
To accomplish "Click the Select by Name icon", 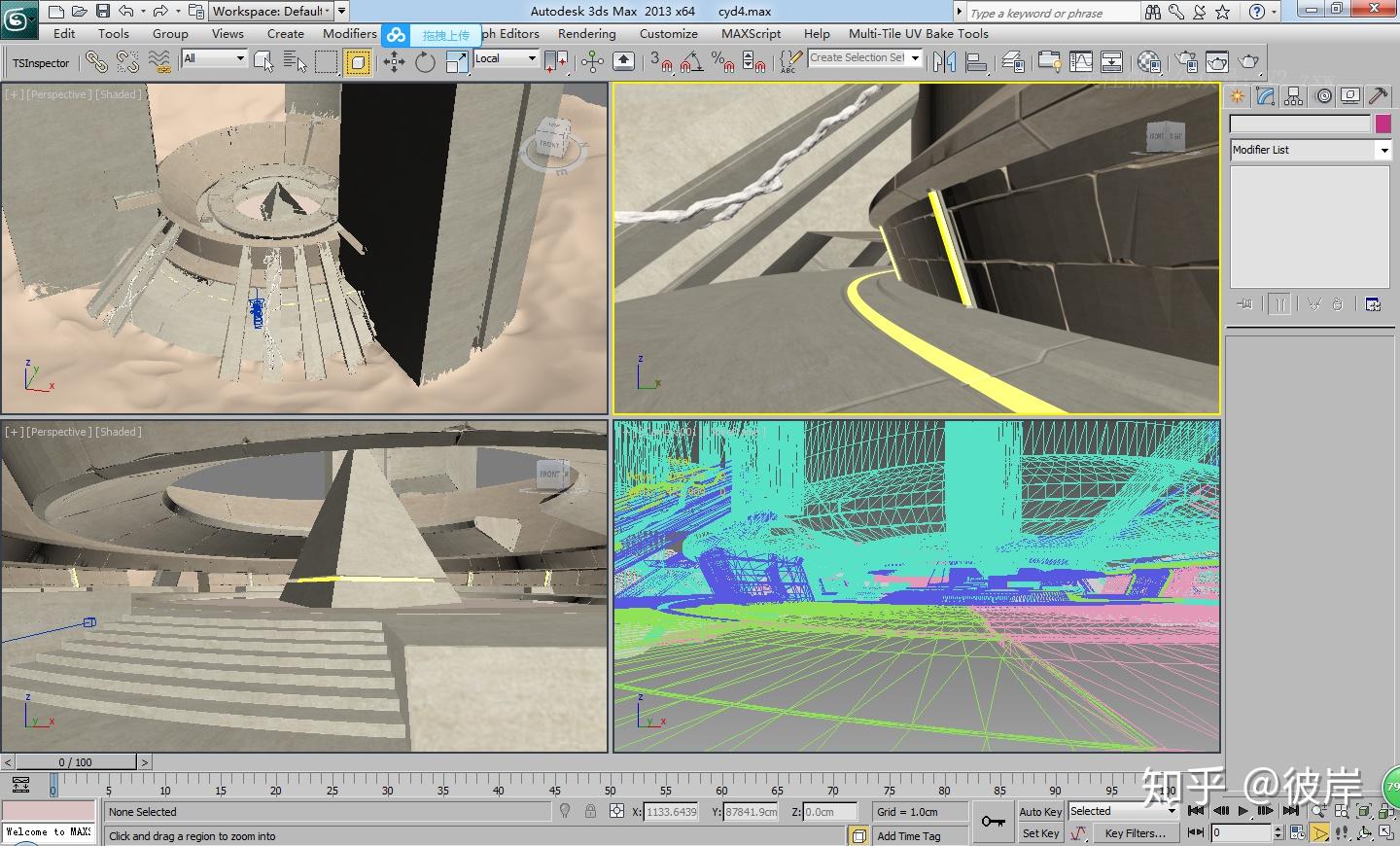I will [x=295, y=62].
